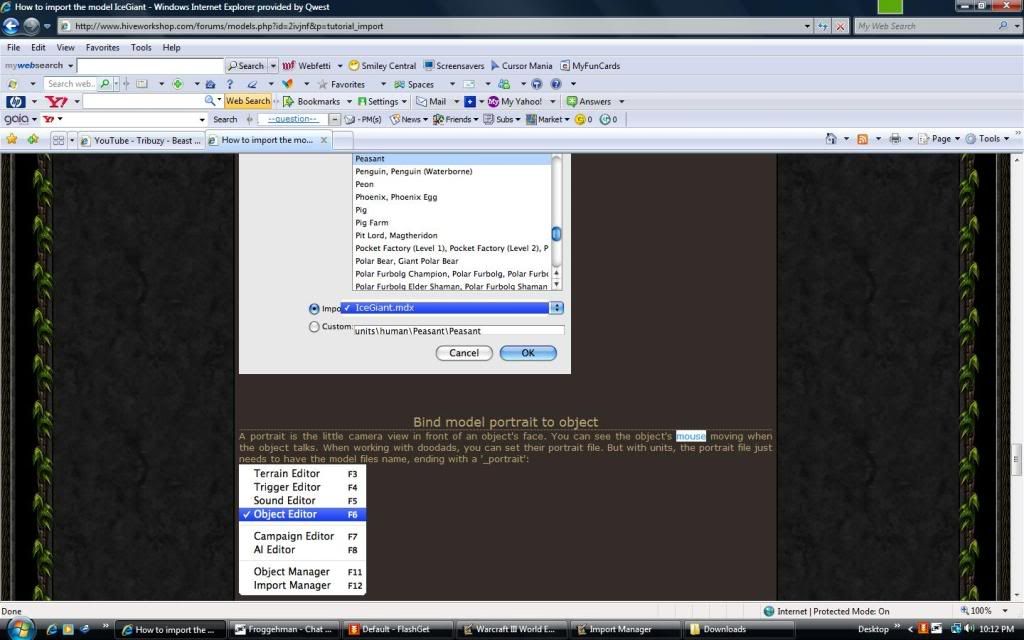1024x640 pixels.
Task: Click the Add to Favorites icon
Action: (x=33, y=139)
